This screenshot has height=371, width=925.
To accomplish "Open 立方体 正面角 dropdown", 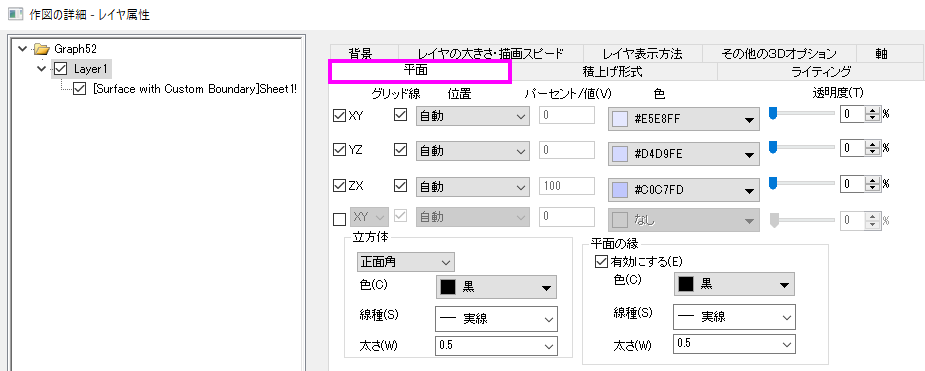I will tap(405, 261).
